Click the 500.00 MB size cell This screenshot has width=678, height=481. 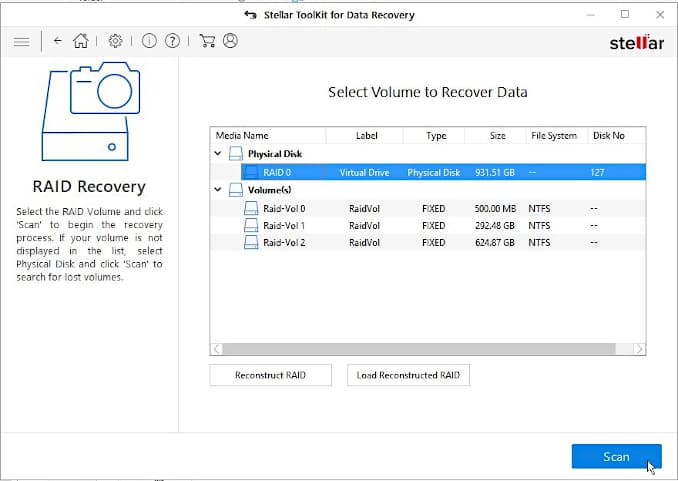click(x=495, y=208)
